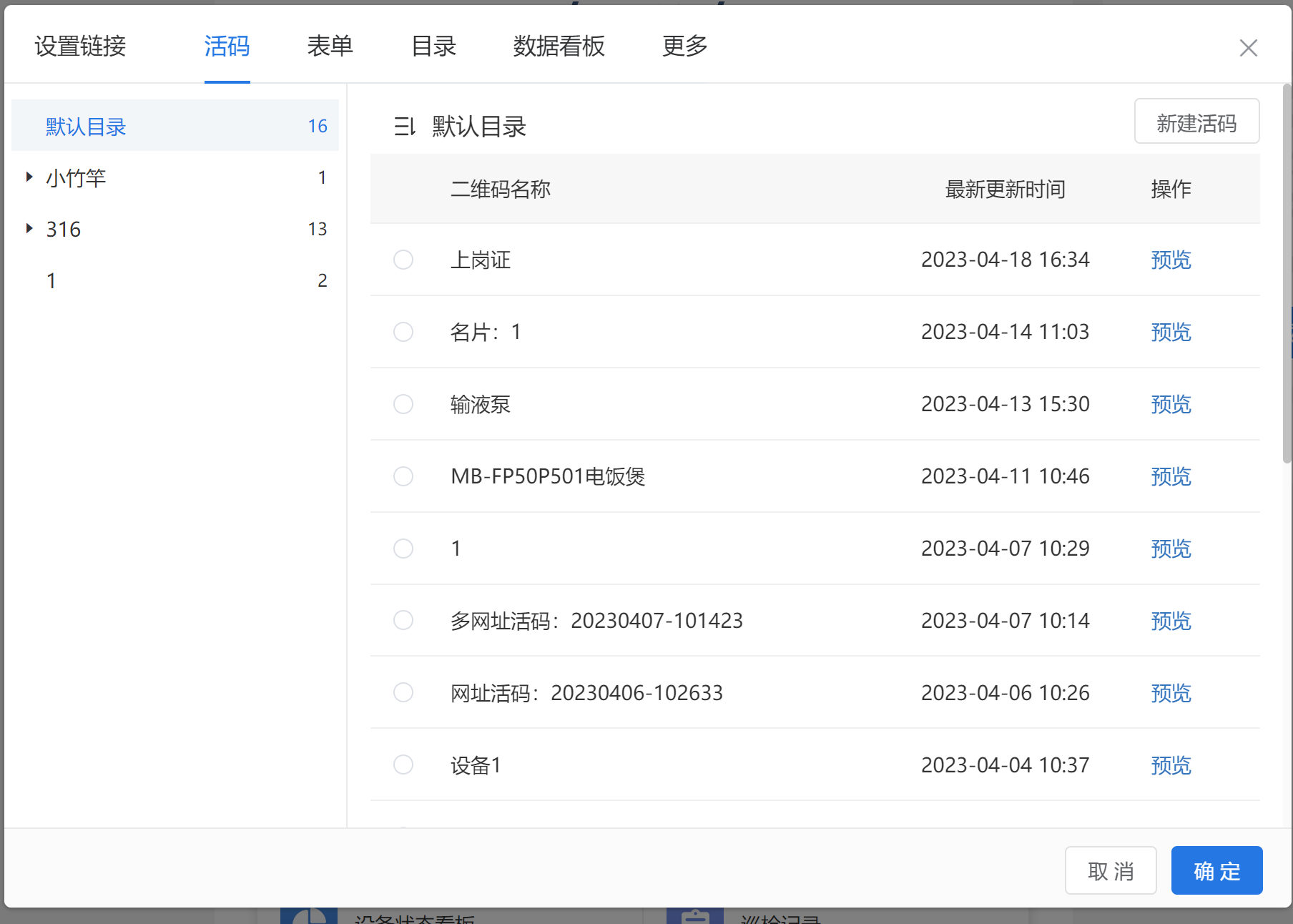Image resolution: width=1293 pixels, height=924 pixels.
Task: Open the 更多 tab
Action: click(684, 46)
